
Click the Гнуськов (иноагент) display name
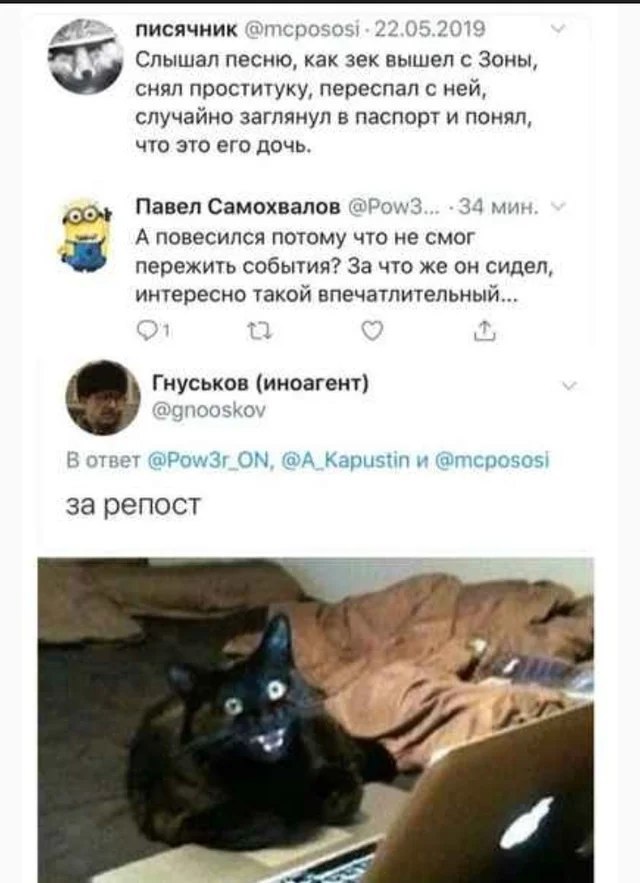click(260, 383)
